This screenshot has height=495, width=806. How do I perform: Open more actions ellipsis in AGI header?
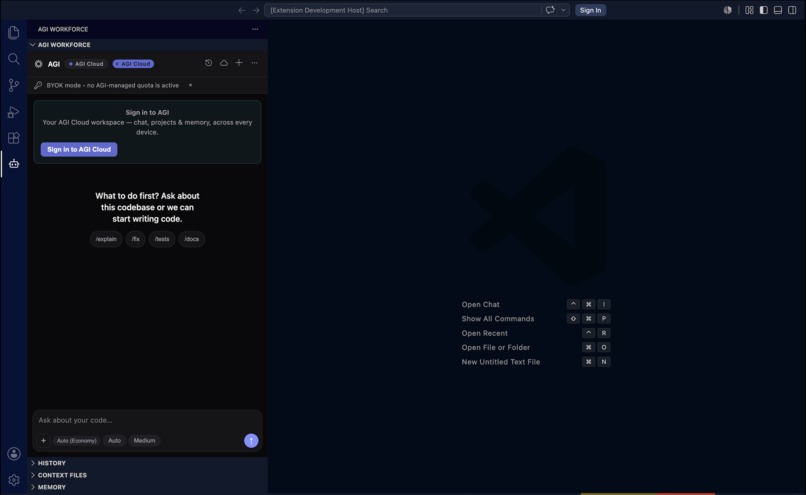[254, 63]
